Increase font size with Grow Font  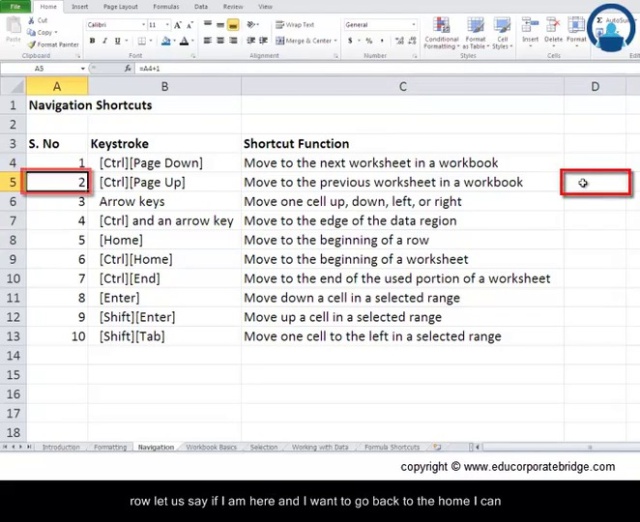click(178, 25)
